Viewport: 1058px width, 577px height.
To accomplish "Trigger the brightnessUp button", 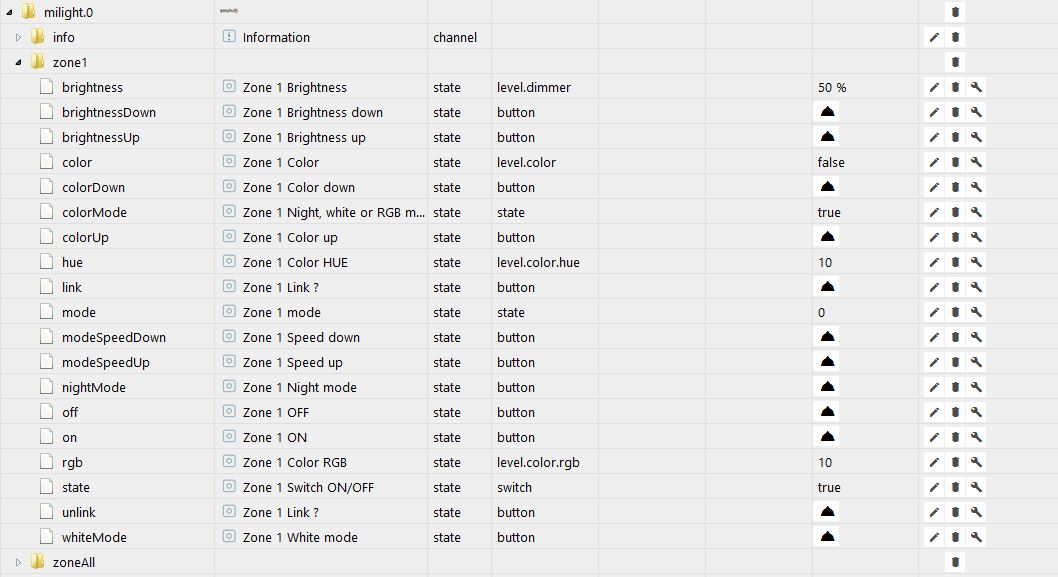I will [x=827, y=137].
